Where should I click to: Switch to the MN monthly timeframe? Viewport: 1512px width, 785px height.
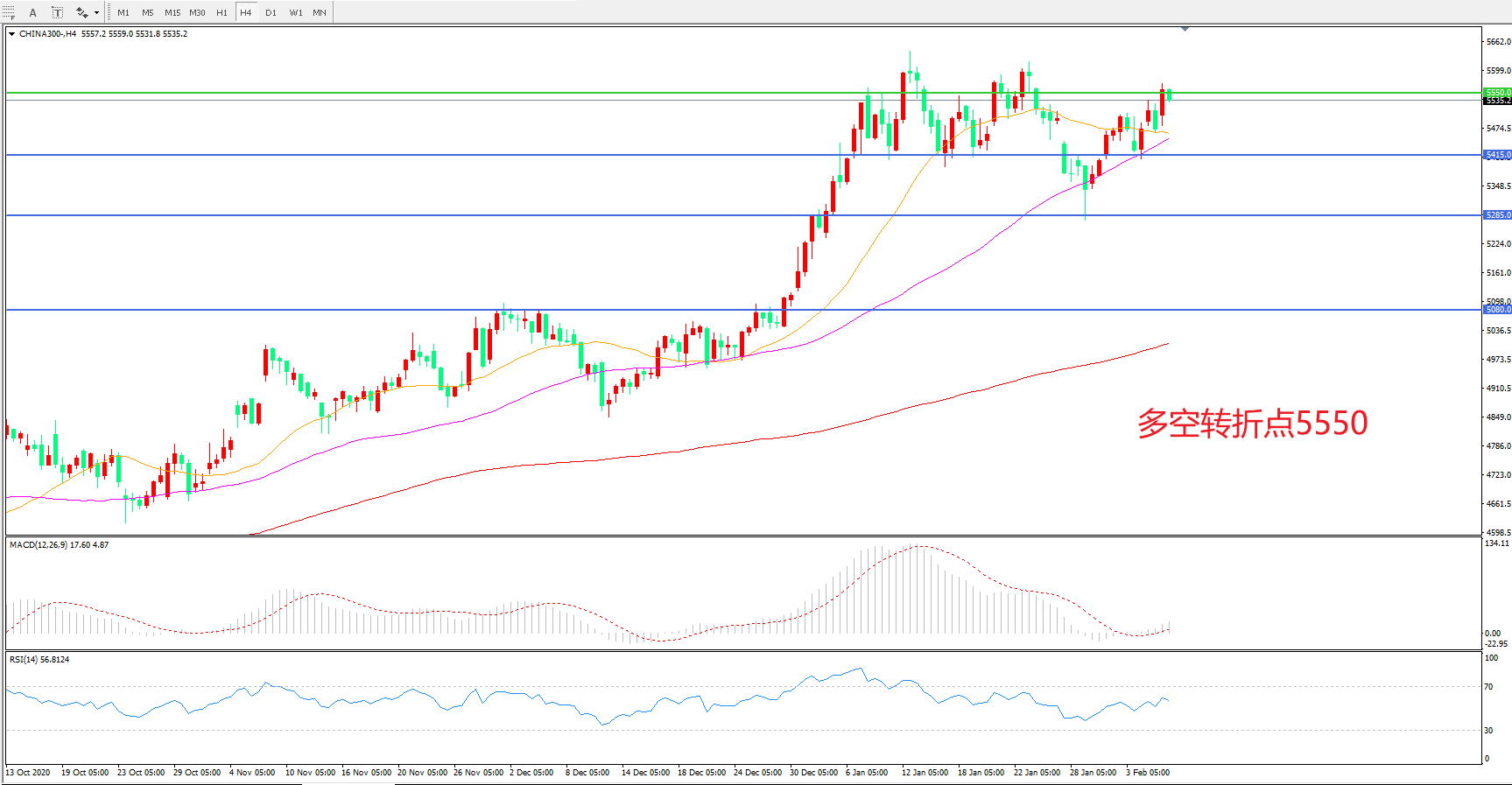(320, 12)
